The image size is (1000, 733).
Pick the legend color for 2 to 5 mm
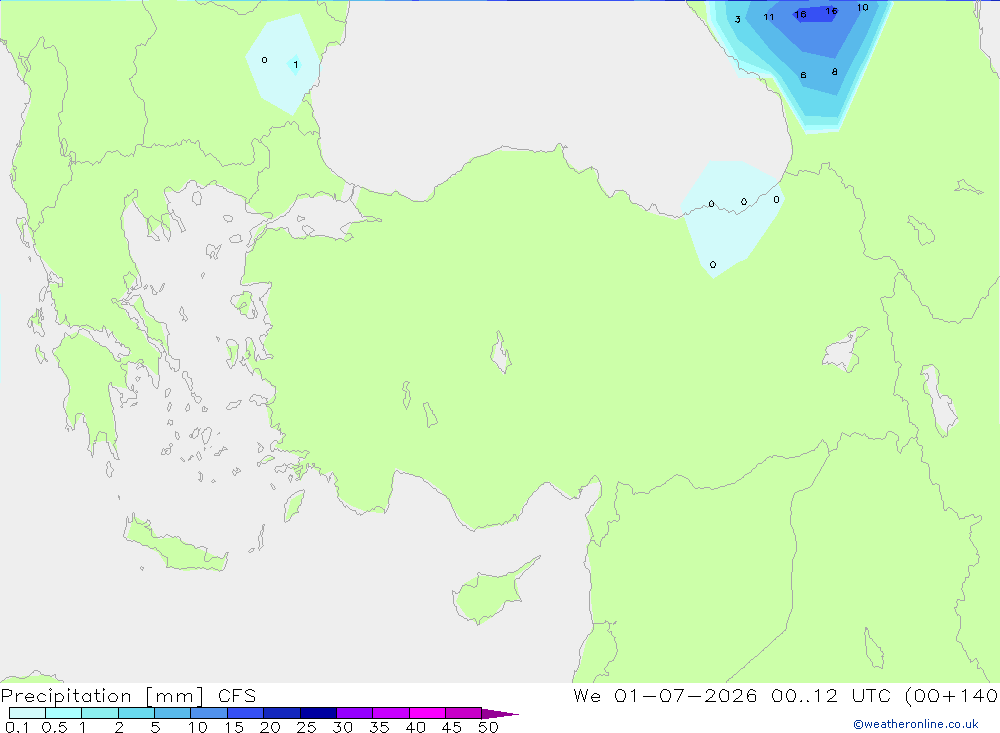pyautogui.click(x=136, y=713)
